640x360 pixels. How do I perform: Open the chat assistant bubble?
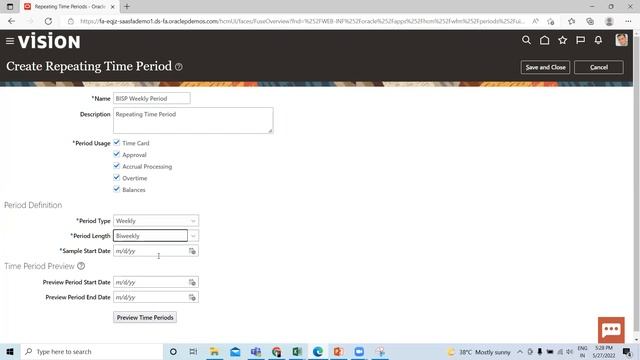tap(611, 330)
